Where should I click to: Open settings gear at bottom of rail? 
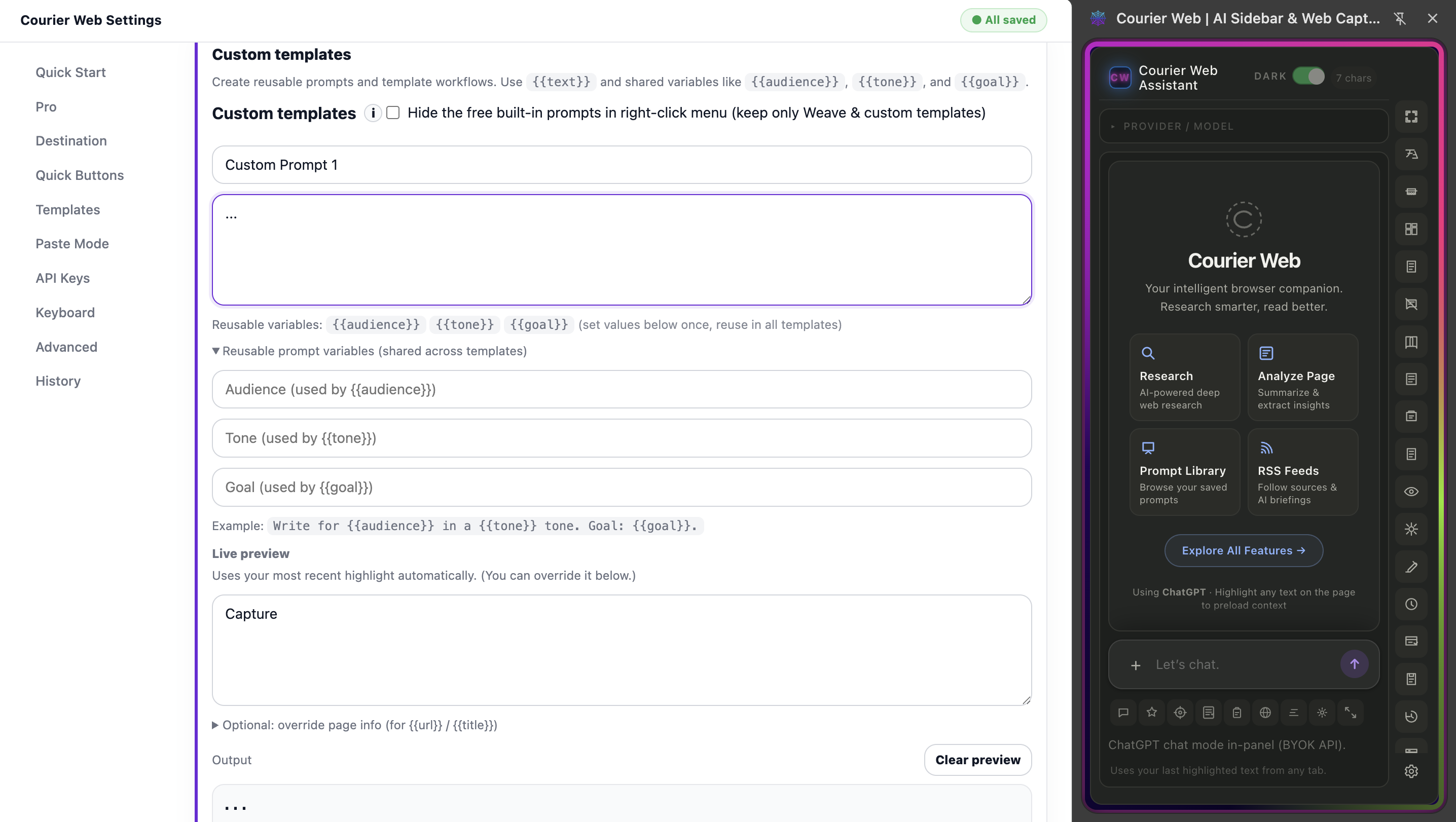[x=1411, y=771]
